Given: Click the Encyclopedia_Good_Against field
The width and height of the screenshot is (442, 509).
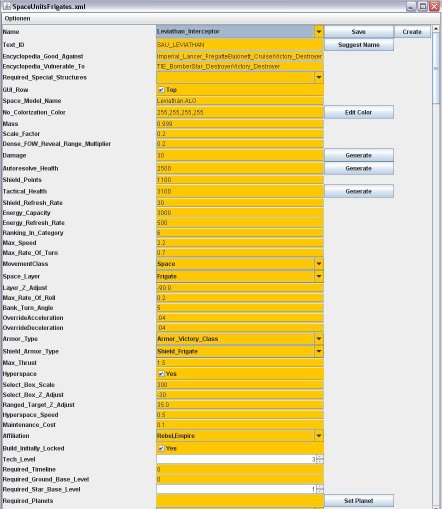Looking at the screenshot, I should (240, 56).
